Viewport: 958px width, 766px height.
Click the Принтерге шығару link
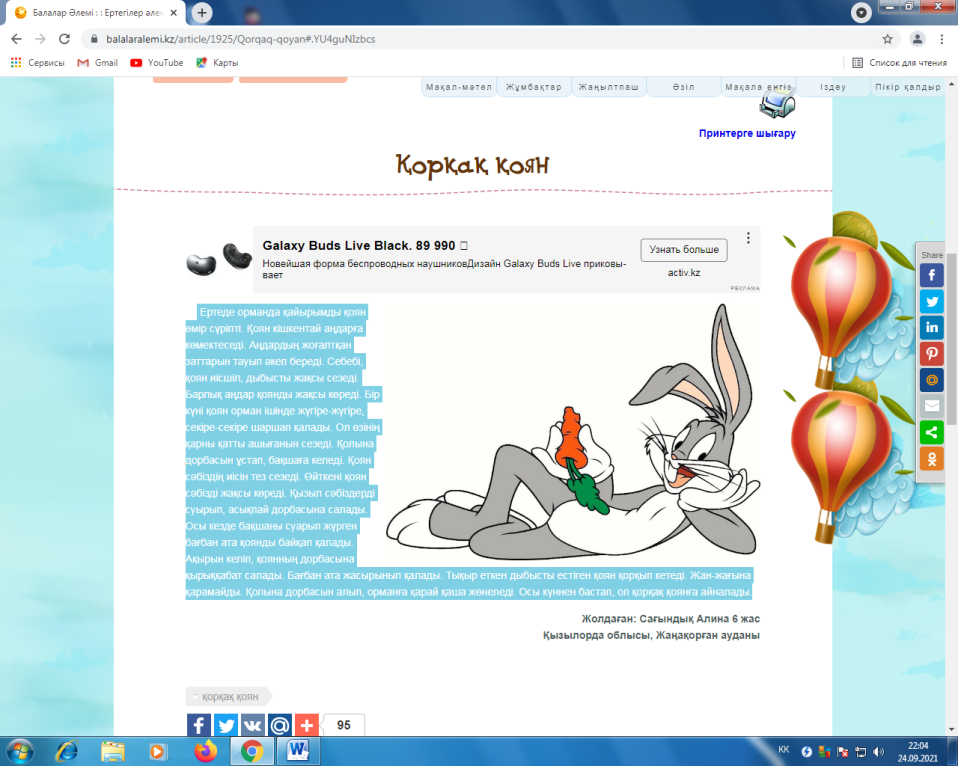coord(747,133)
